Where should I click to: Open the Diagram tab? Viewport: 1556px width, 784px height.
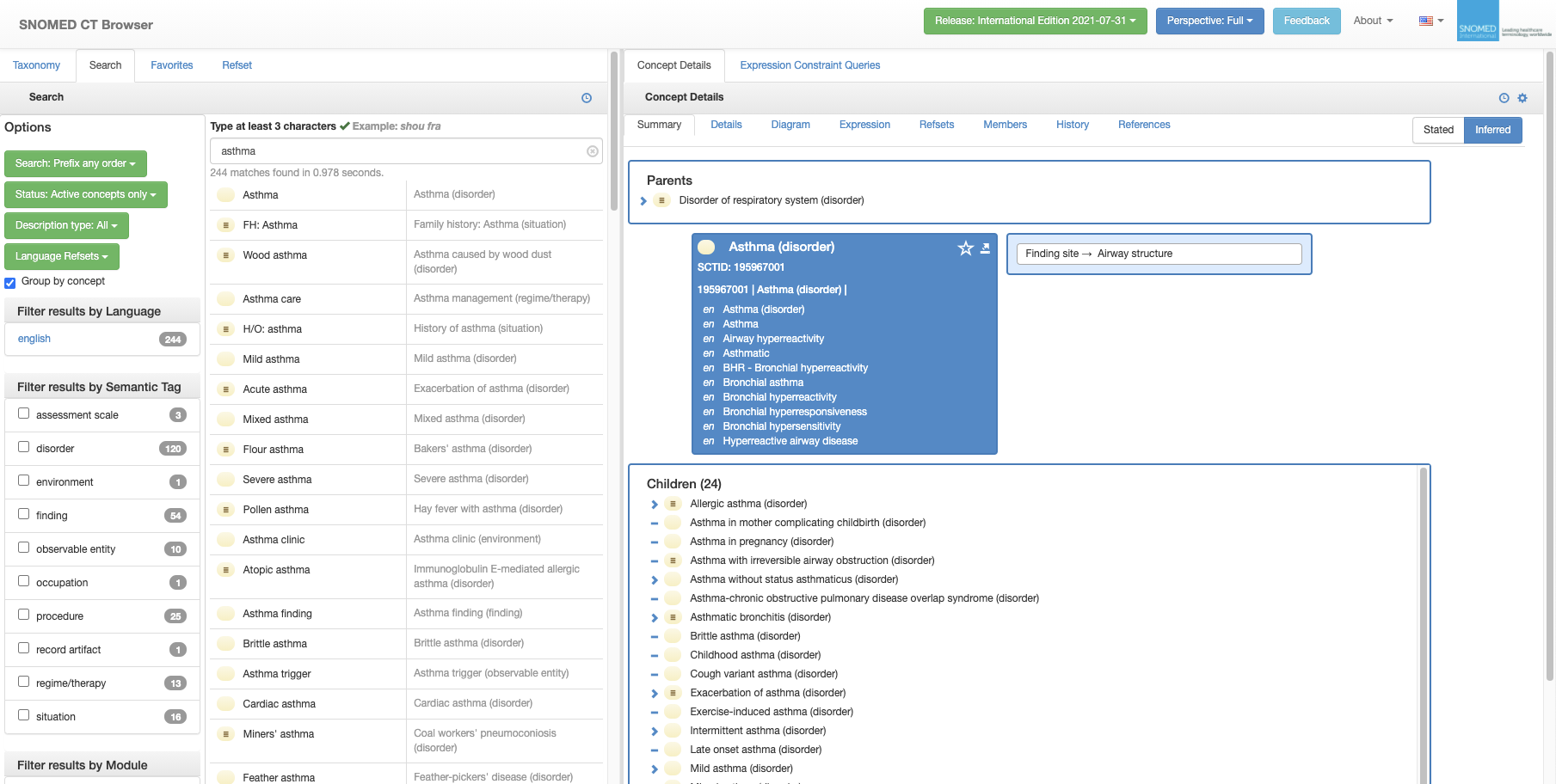coord(790,125)
